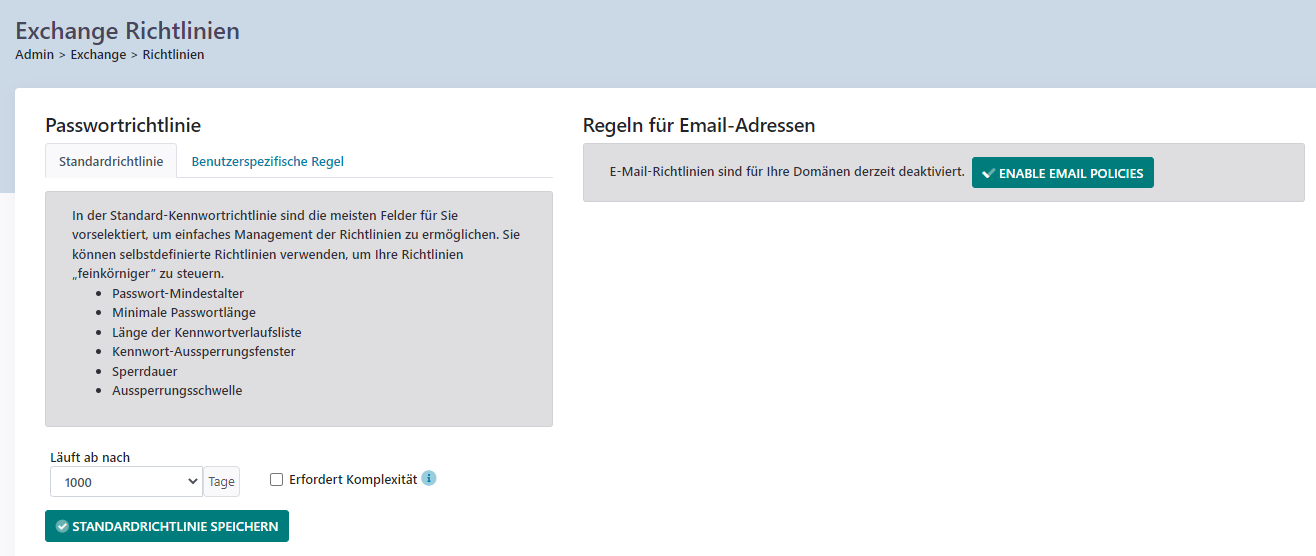Click the E-Mail-Richtlinien deaktiviert notice text
Screen dimensions: 1316x556
[x=787, y=172]
